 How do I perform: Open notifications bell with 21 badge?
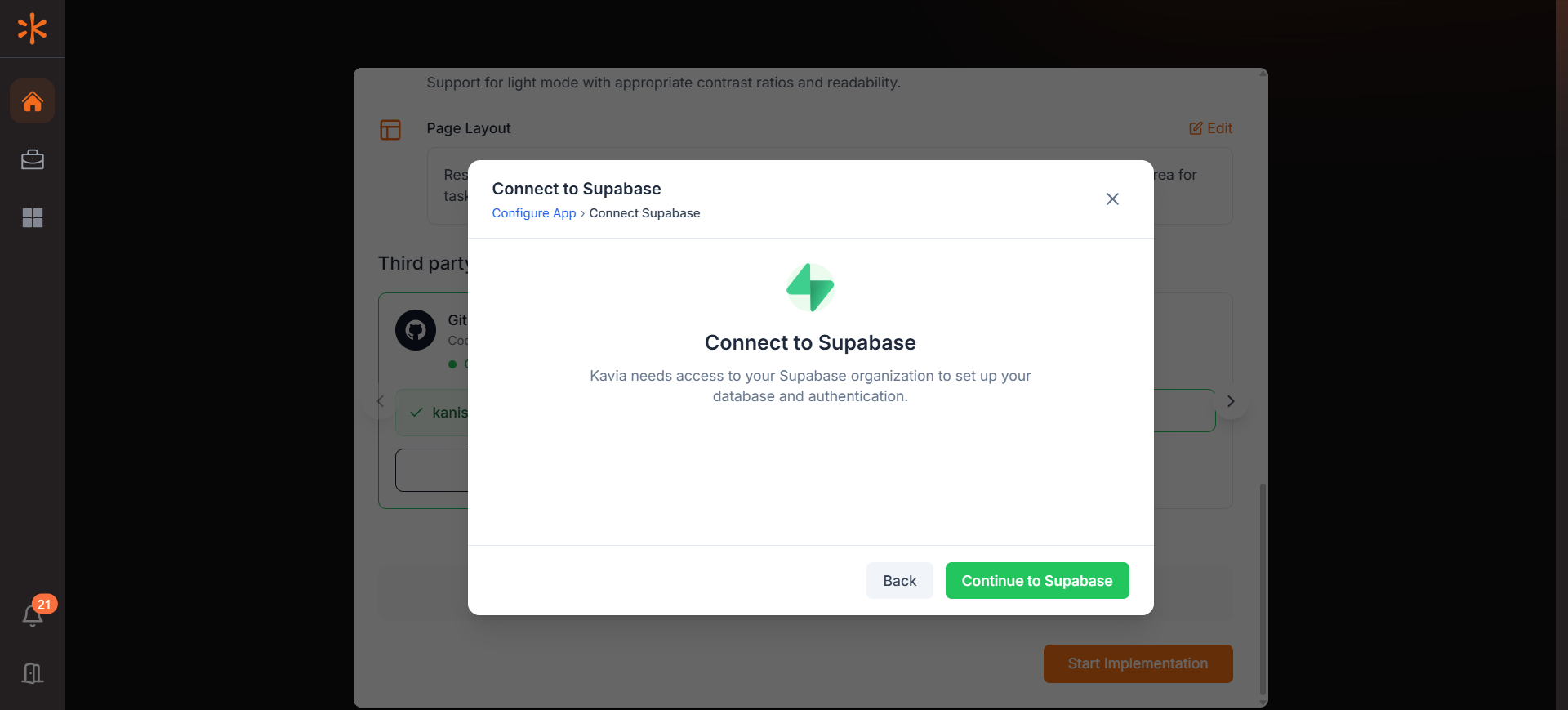pos(33,615)
